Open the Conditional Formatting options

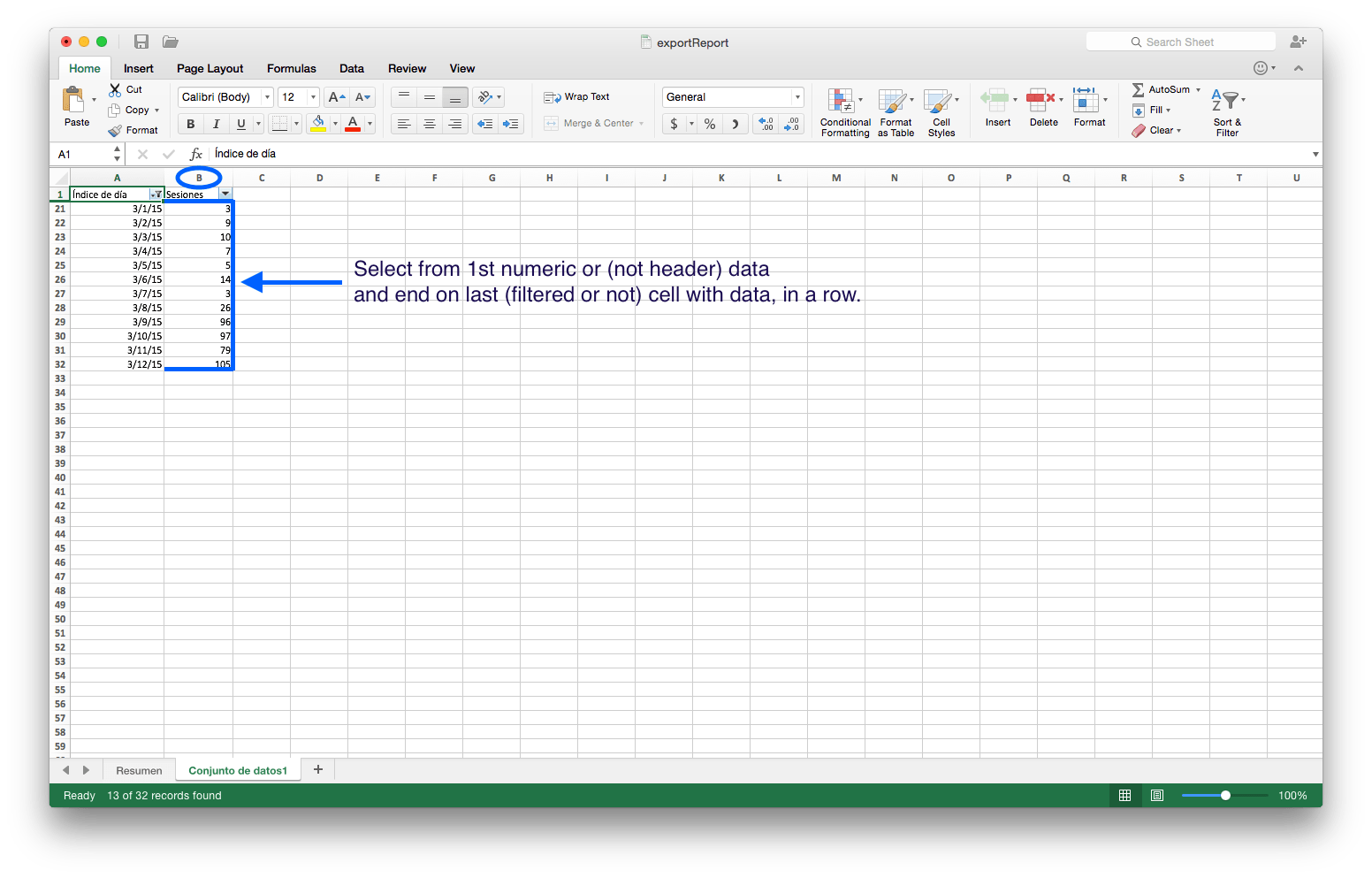coord(843,111)
